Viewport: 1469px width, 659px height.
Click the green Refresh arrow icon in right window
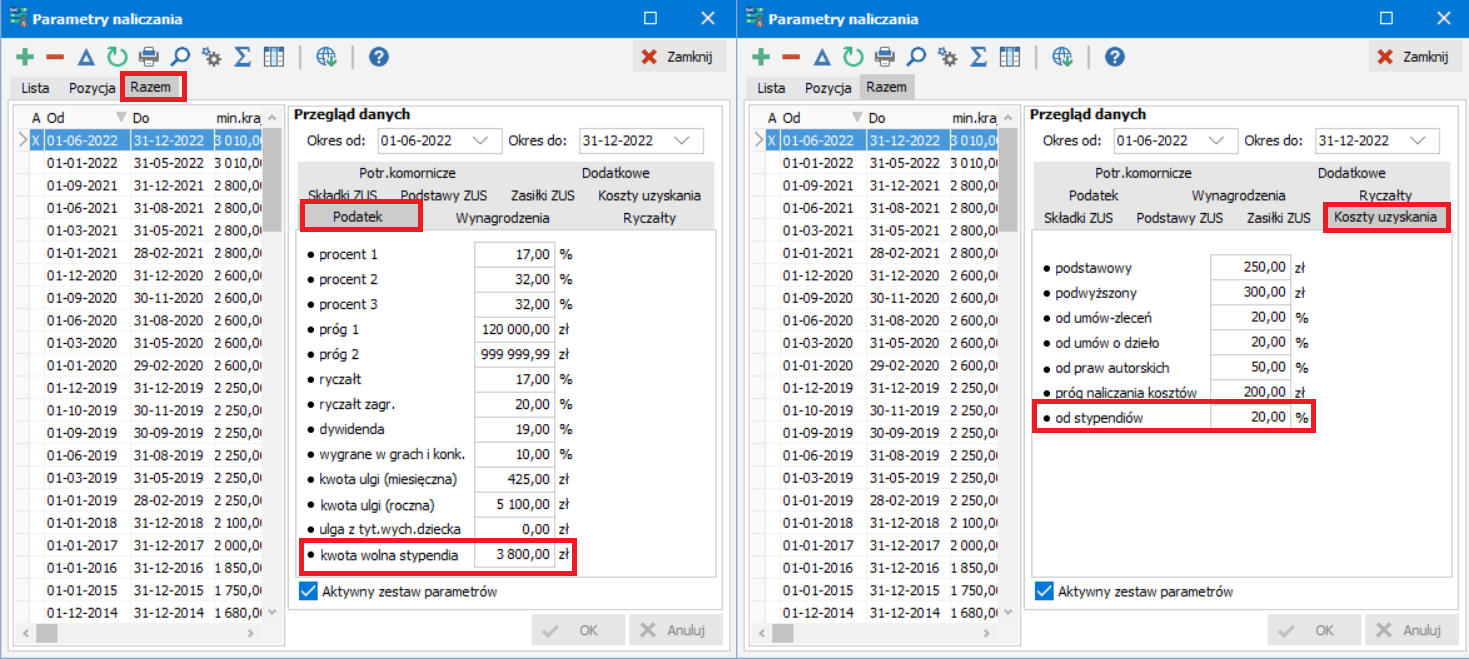(853, 57)
